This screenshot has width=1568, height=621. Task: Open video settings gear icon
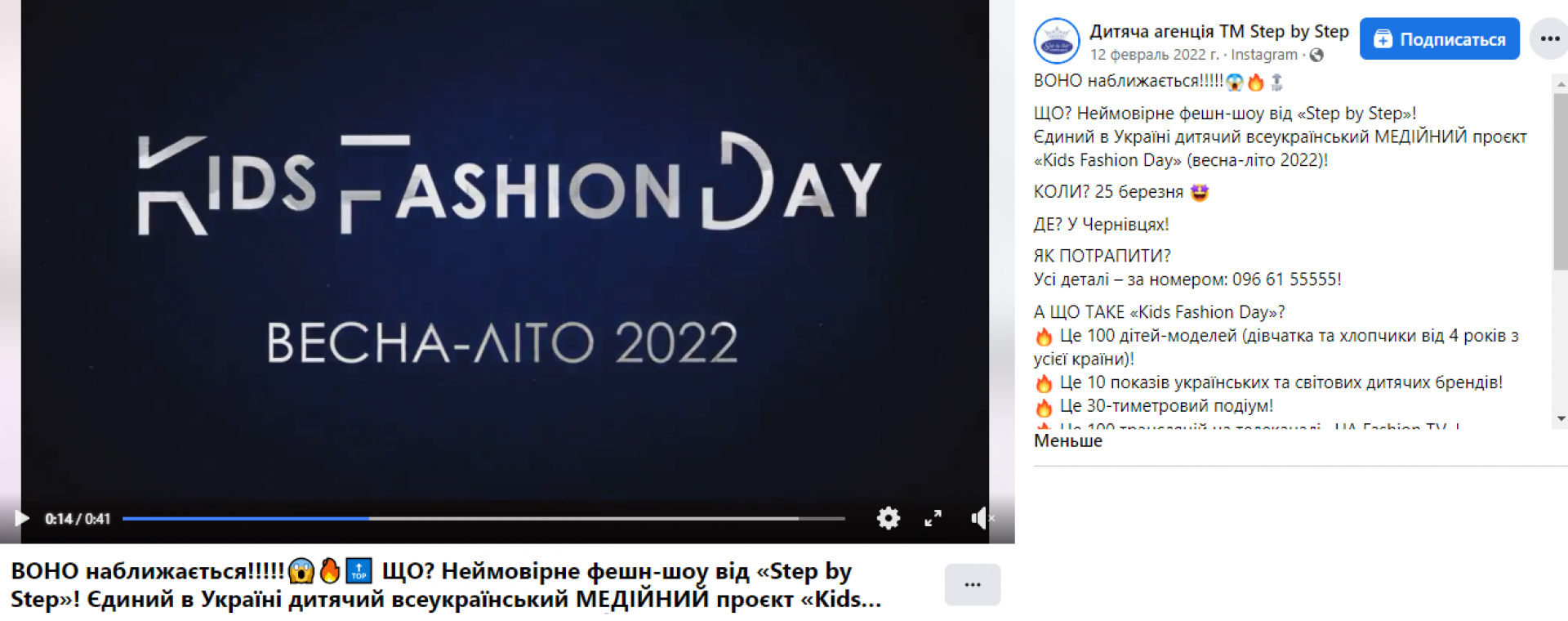click(x=889, y=518)
